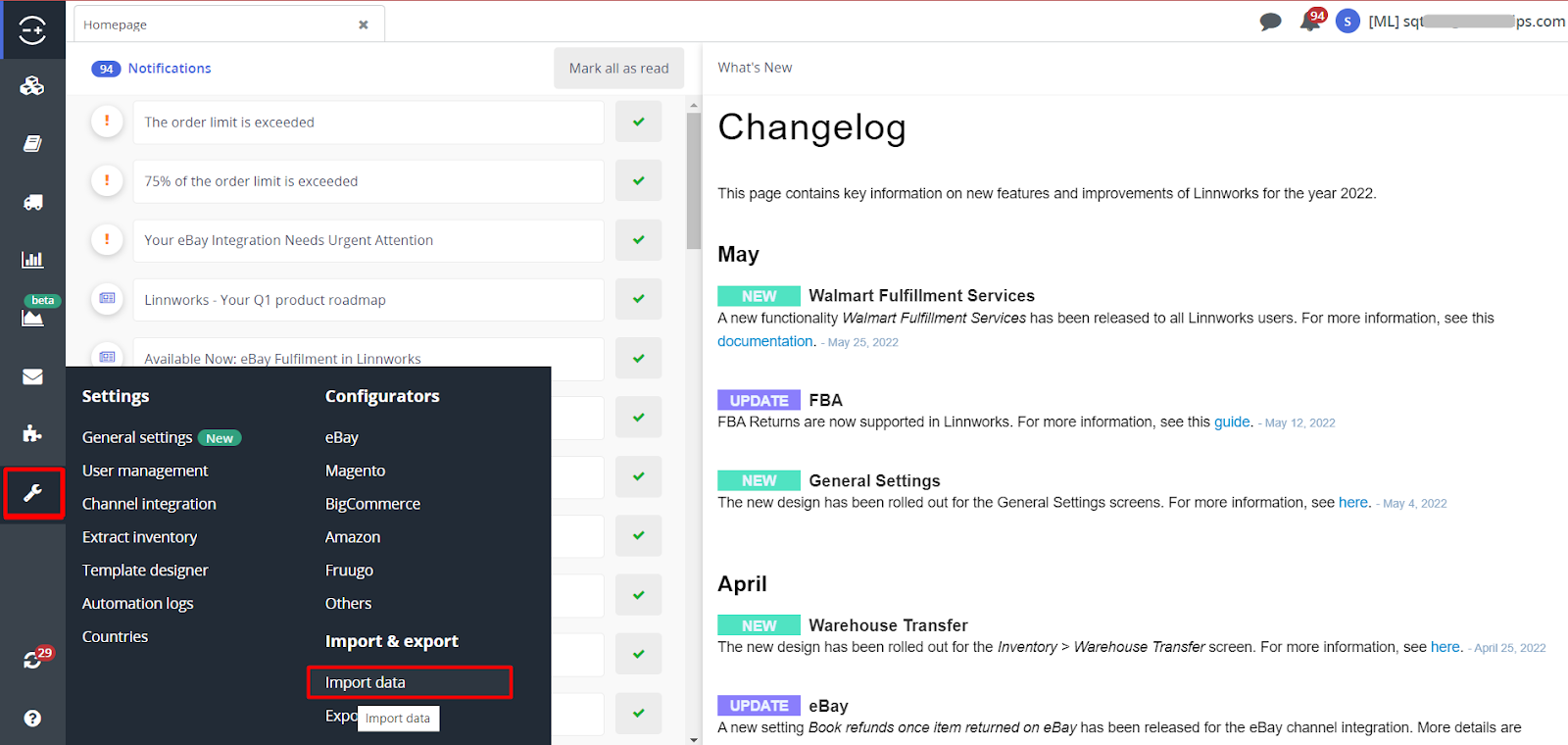Open General settings from Settings menu
The image size is (1568, 745).
tap(137, 437)
